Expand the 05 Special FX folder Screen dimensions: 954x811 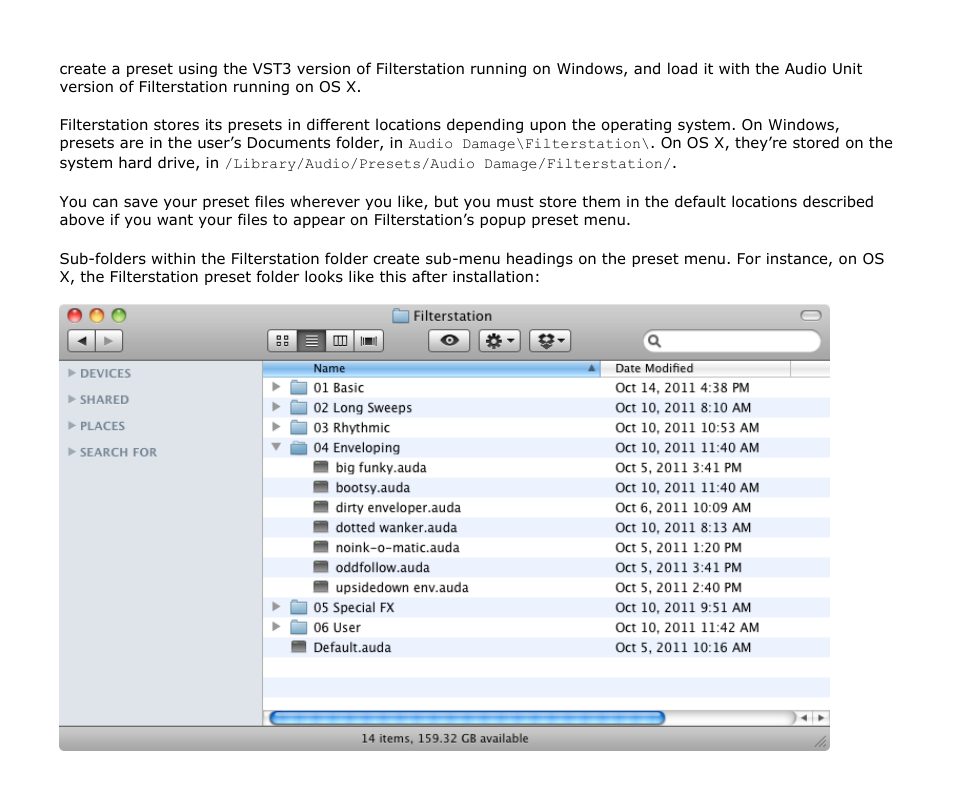(276, 607)
